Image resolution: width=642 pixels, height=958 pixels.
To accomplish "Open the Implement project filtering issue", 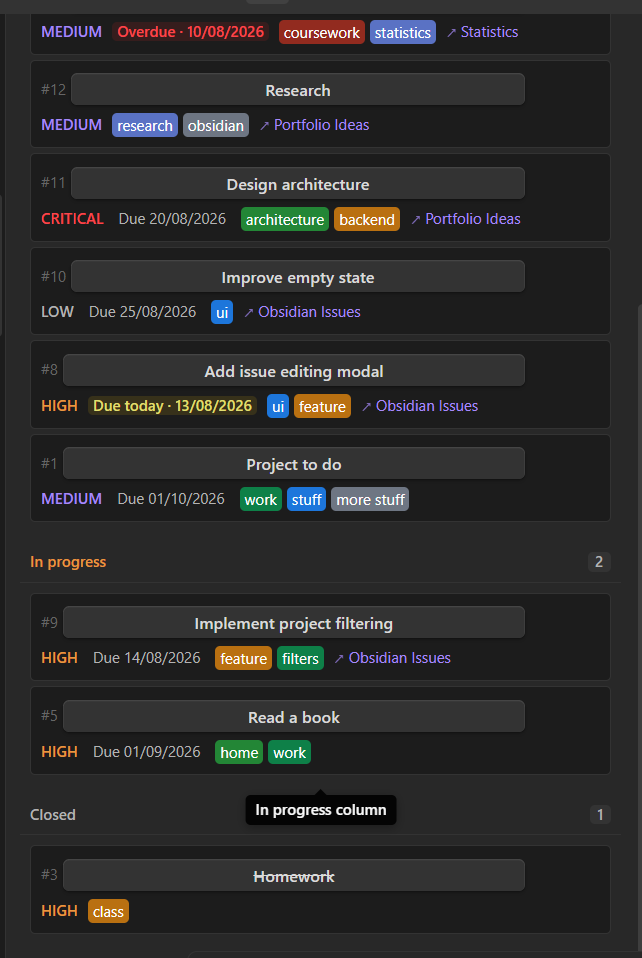I will (x=294, y=623).
